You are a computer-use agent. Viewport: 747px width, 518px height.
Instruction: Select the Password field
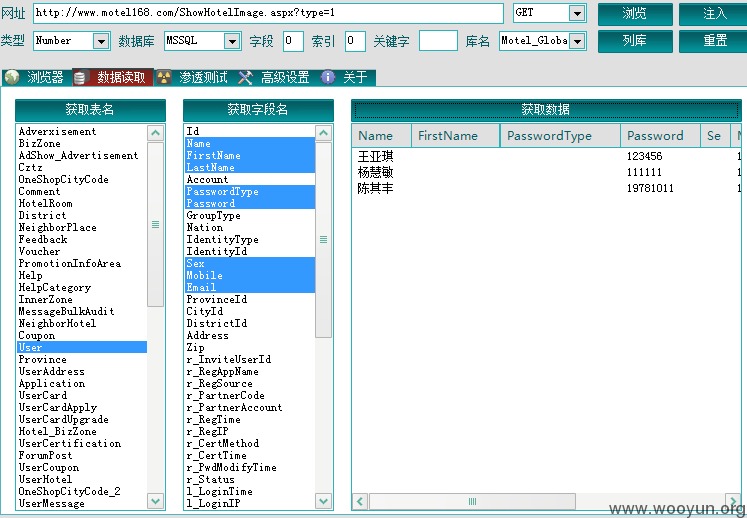click(250, 203)
